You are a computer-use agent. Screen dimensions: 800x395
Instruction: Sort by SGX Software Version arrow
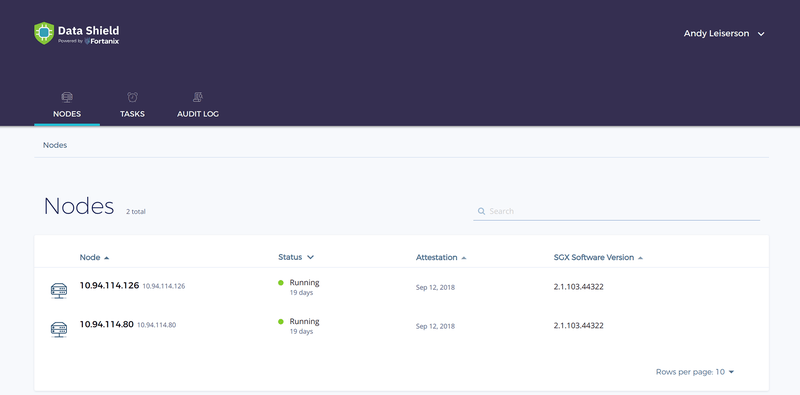(640, 258)
